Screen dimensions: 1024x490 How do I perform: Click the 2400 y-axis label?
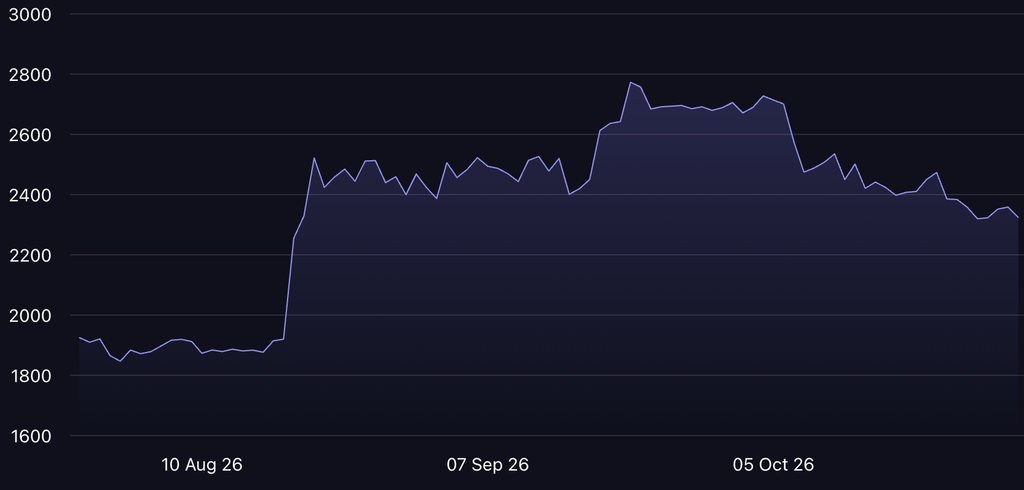29,195
